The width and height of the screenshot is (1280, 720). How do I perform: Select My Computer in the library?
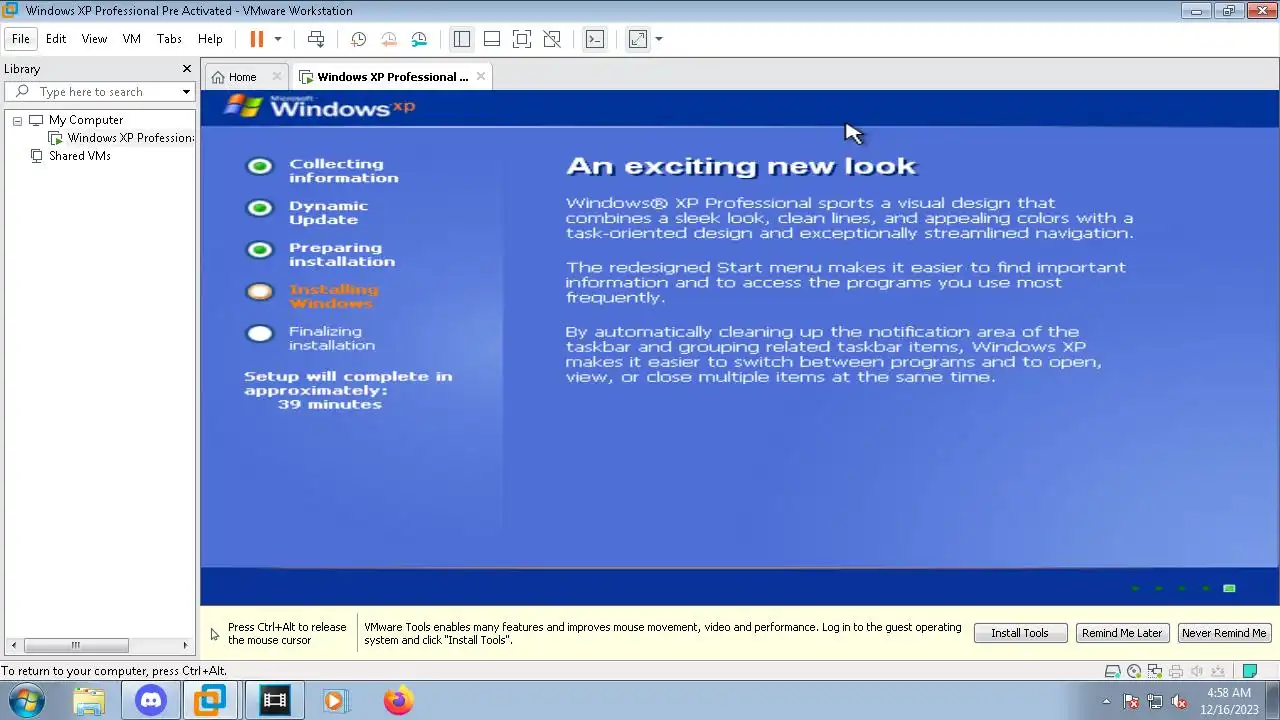86,120
